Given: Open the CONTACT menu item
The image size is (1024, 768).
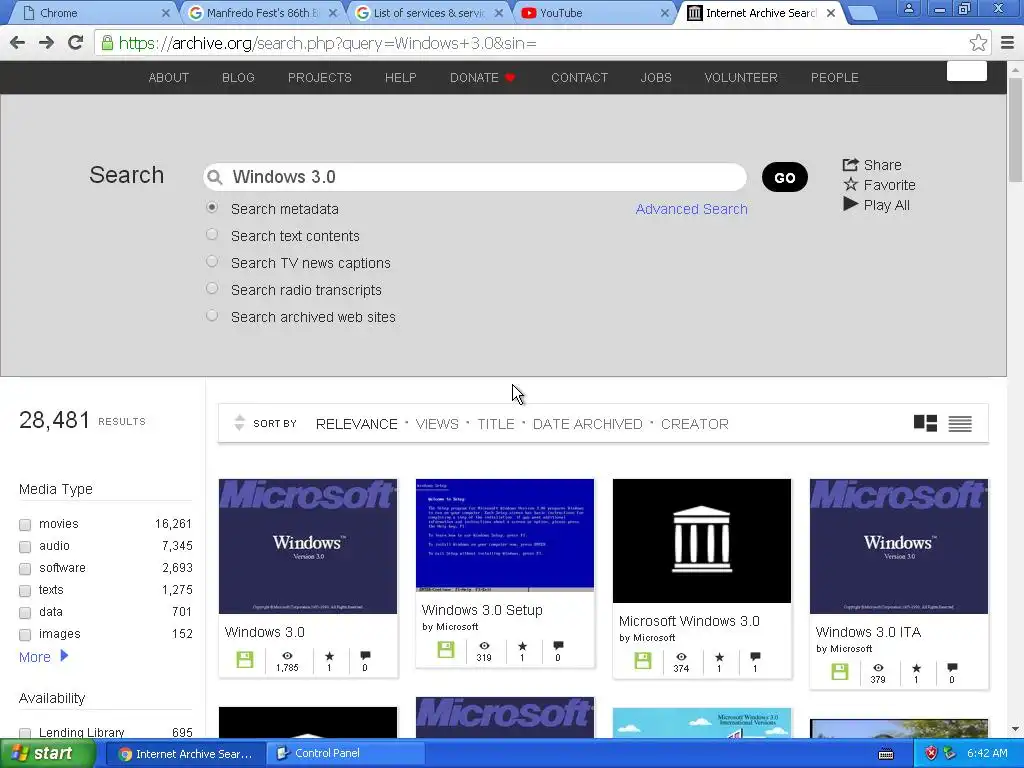Looking at the screenshot, I should [579, 78].
